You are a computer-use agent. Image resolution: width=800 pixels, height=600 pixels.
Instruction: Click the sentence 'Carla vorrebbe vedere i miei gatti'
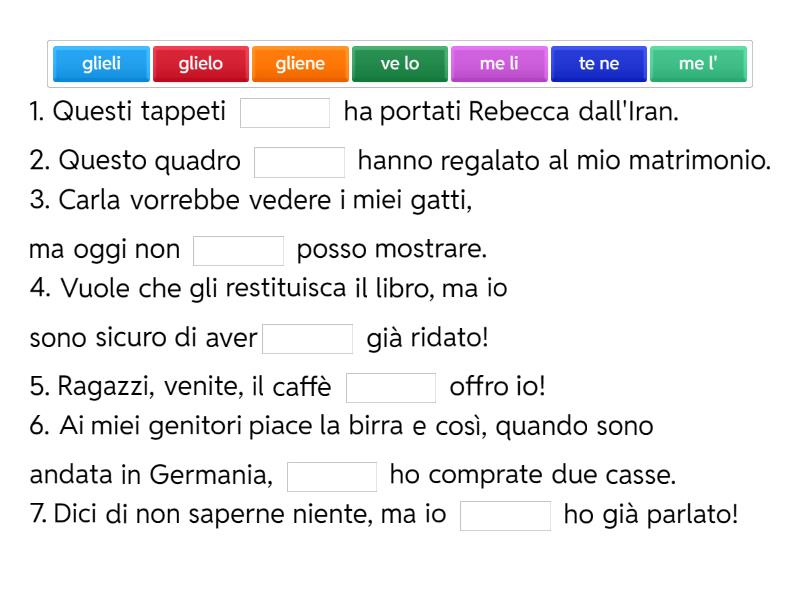coord(250,200)
